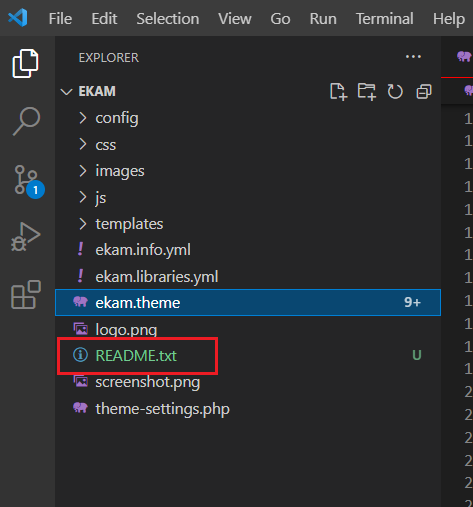
Task: Click the New Folder icon
Action: pos(367,91)
